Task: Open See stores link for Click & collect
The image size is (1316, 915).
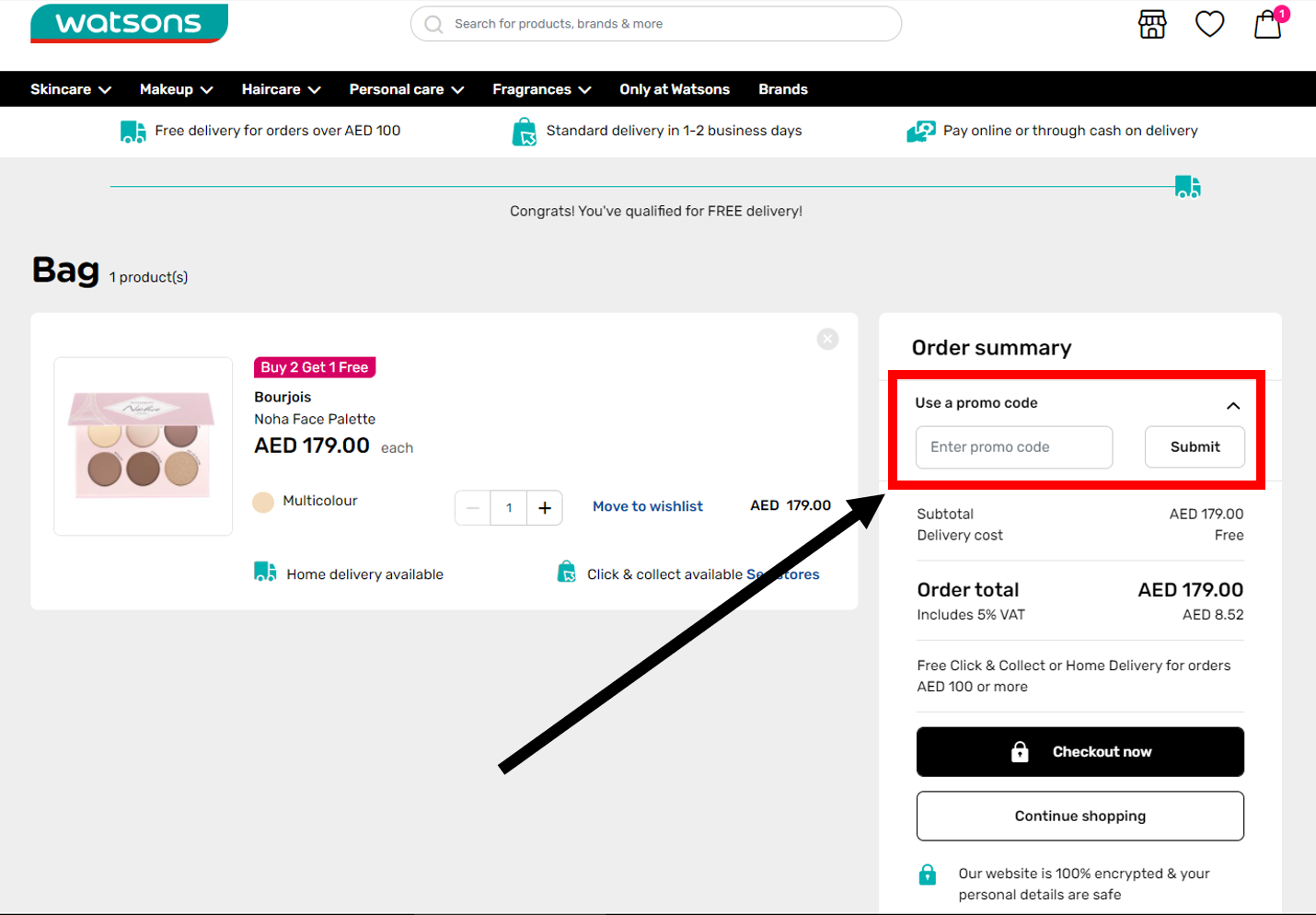Action: point(783,573)
